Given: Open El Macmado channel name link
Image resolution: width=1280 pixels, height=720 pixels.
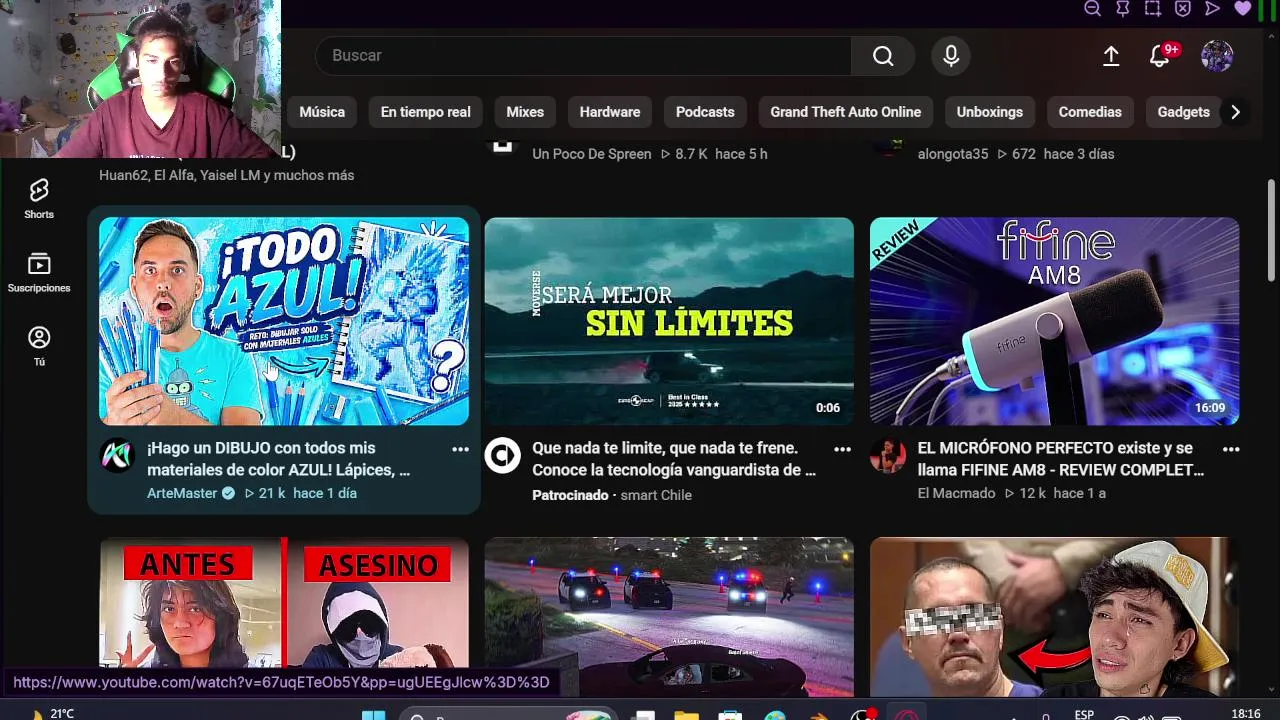Looking at the screenshot, I should pos(956,493).
